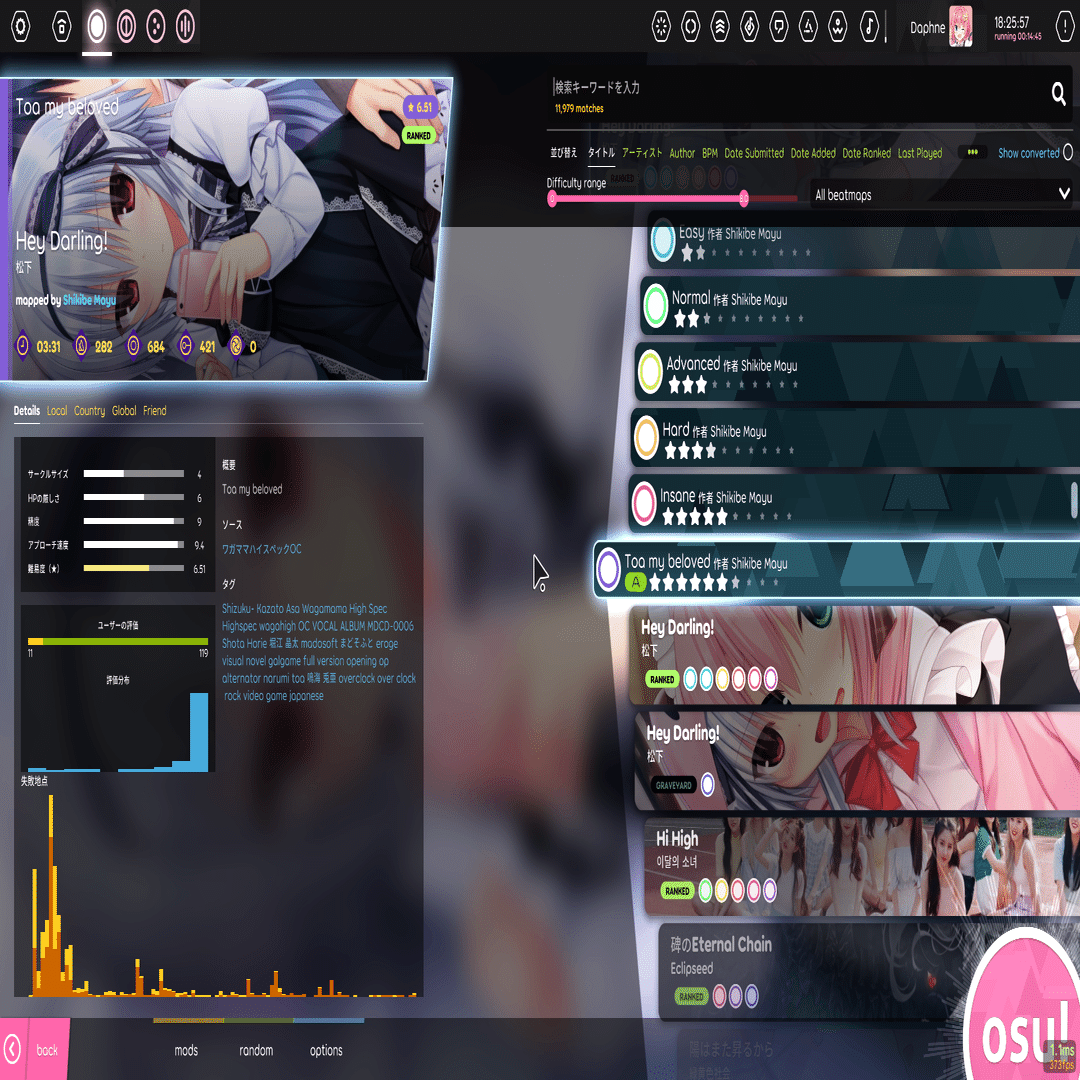Click the back arrow icon

12,1050
